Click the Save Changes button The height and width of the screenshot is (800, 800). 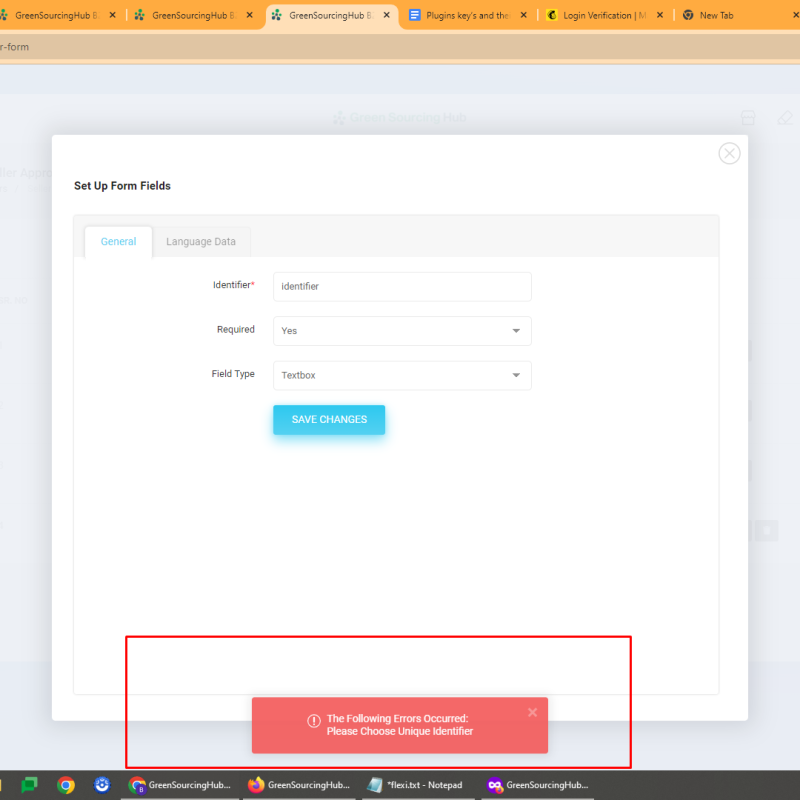[329, 420]
